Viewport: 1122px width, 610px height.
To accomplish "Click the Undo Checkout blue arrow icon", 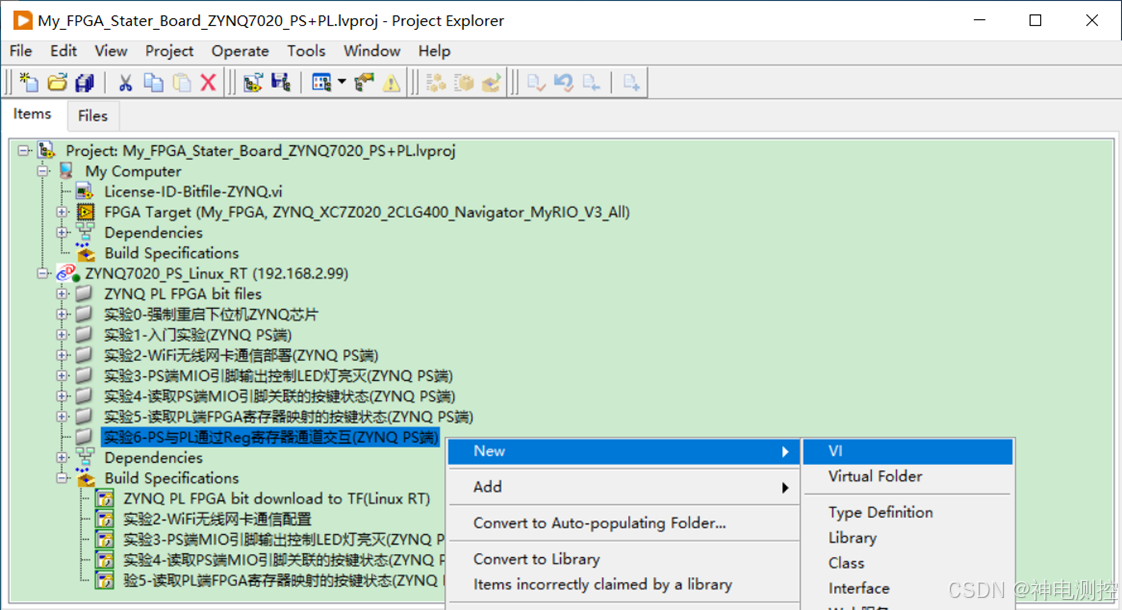I will (x=564, y=82).
